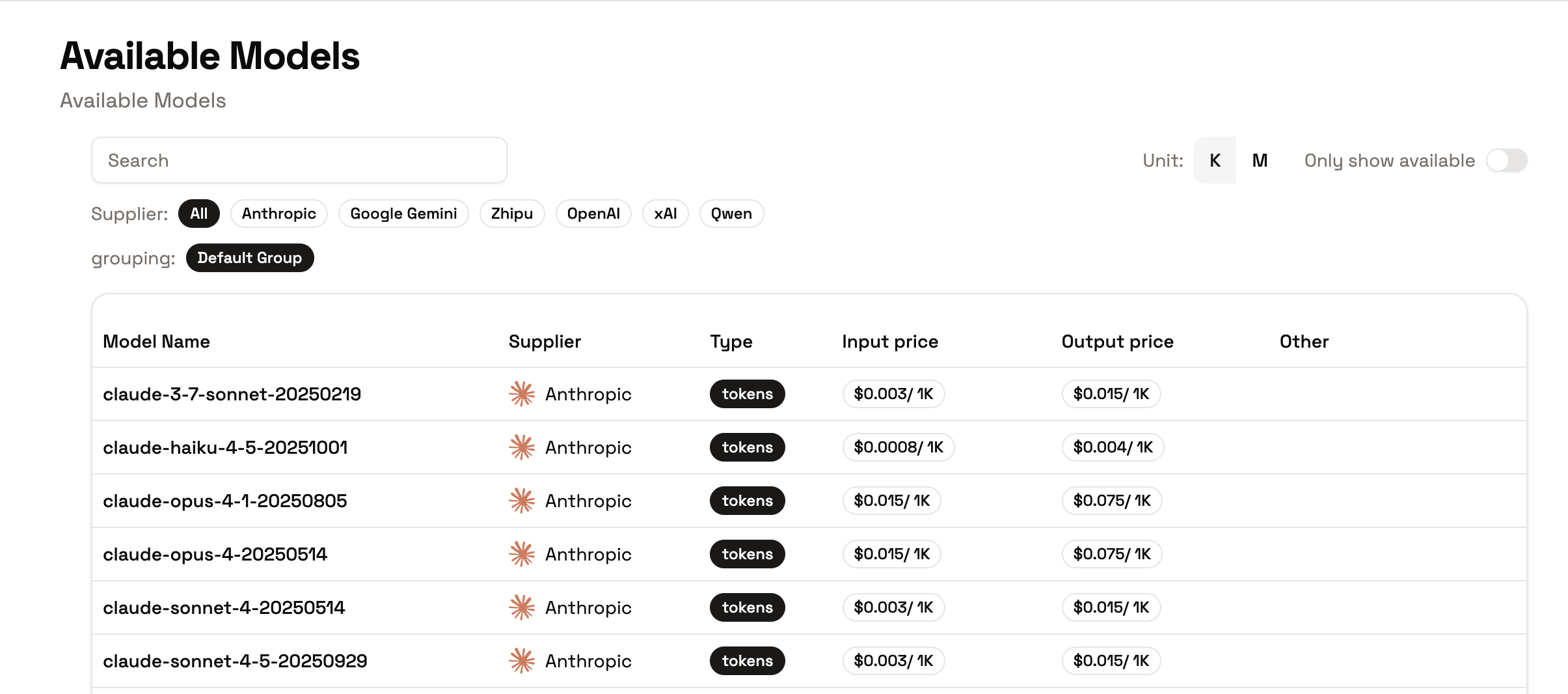Choose the xAI supplier filter

pyautogui.click(x=666, y=213)
